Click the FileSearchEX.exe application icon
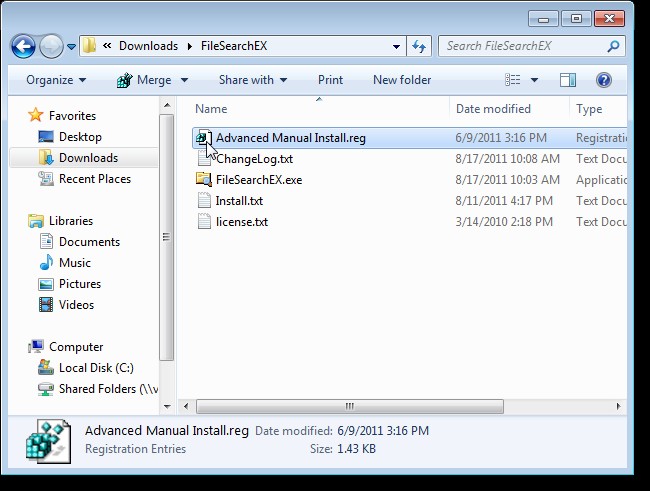This screenshot has width=650, height=491. point(204,179)
